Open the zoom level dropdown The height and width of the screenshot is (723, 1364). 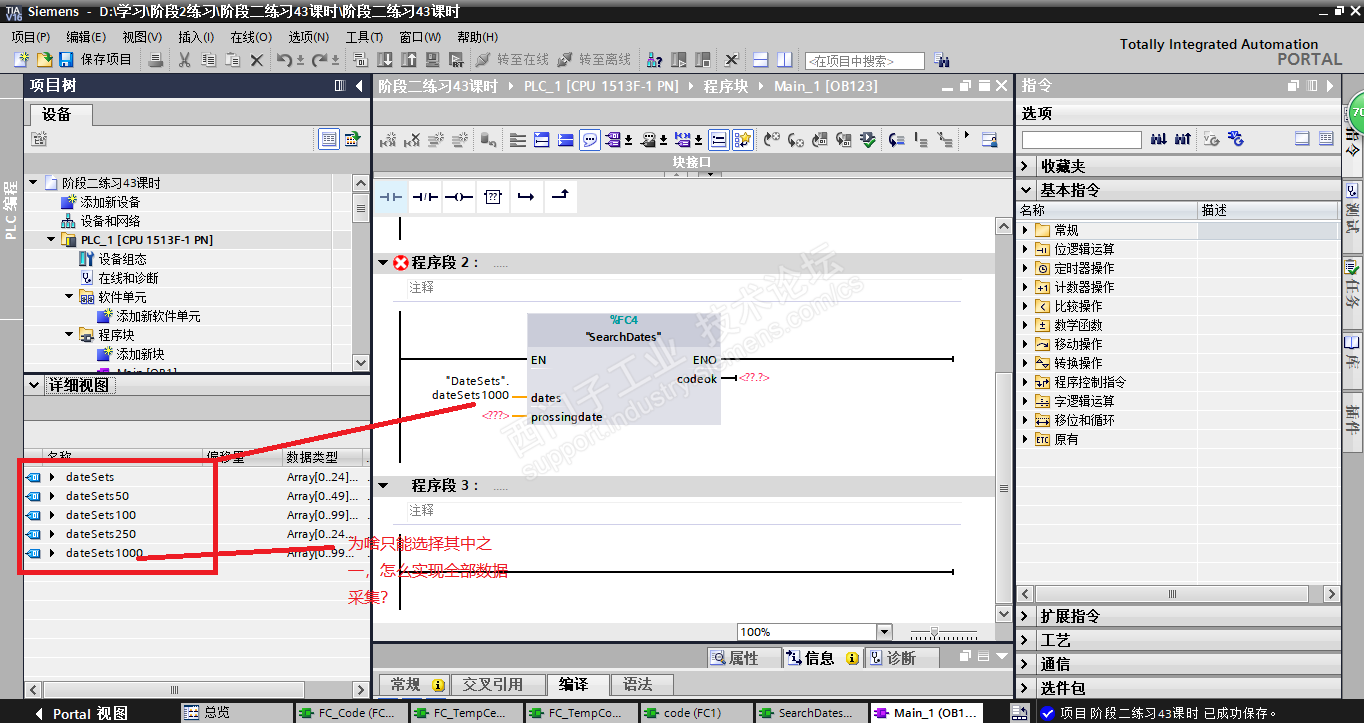click(x=883, y=632)
